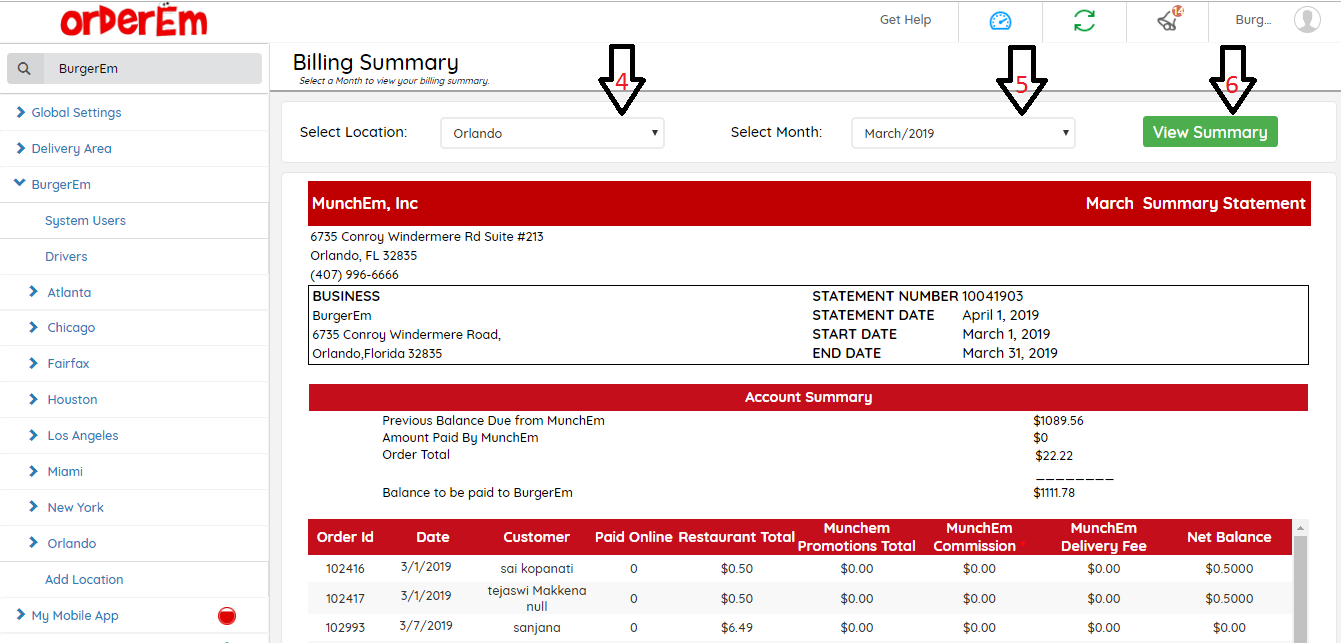Click the search magnifier icon
This screenshot has width=1341, height=643.
click(25, 69)
